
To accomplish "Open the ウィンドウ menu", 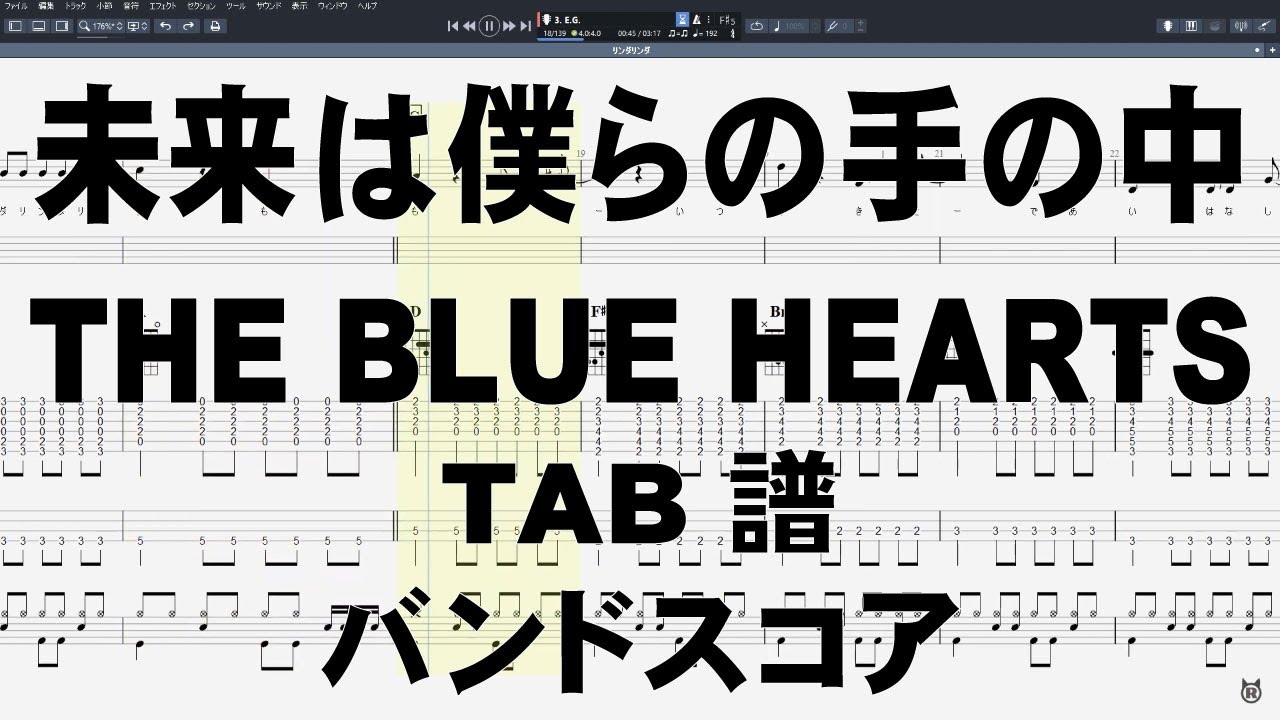I will (x=332, y=6).
